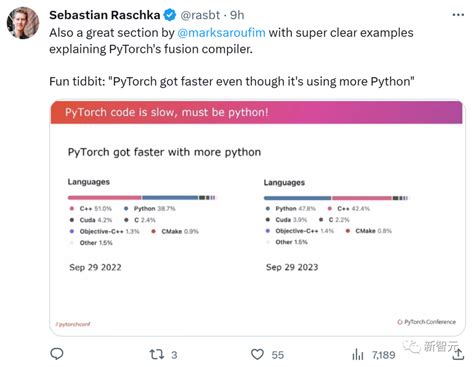Click the blue verified badge
This screenshot has width=474, height=367.
pyautogui.click(x=170, y=15)
